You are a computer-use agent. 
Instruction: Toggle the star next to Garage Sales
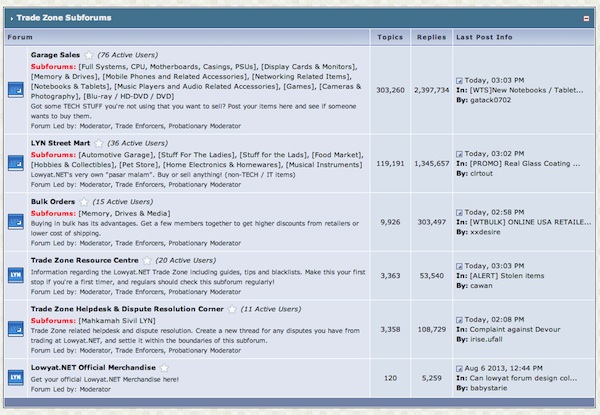tap(89, 54)
